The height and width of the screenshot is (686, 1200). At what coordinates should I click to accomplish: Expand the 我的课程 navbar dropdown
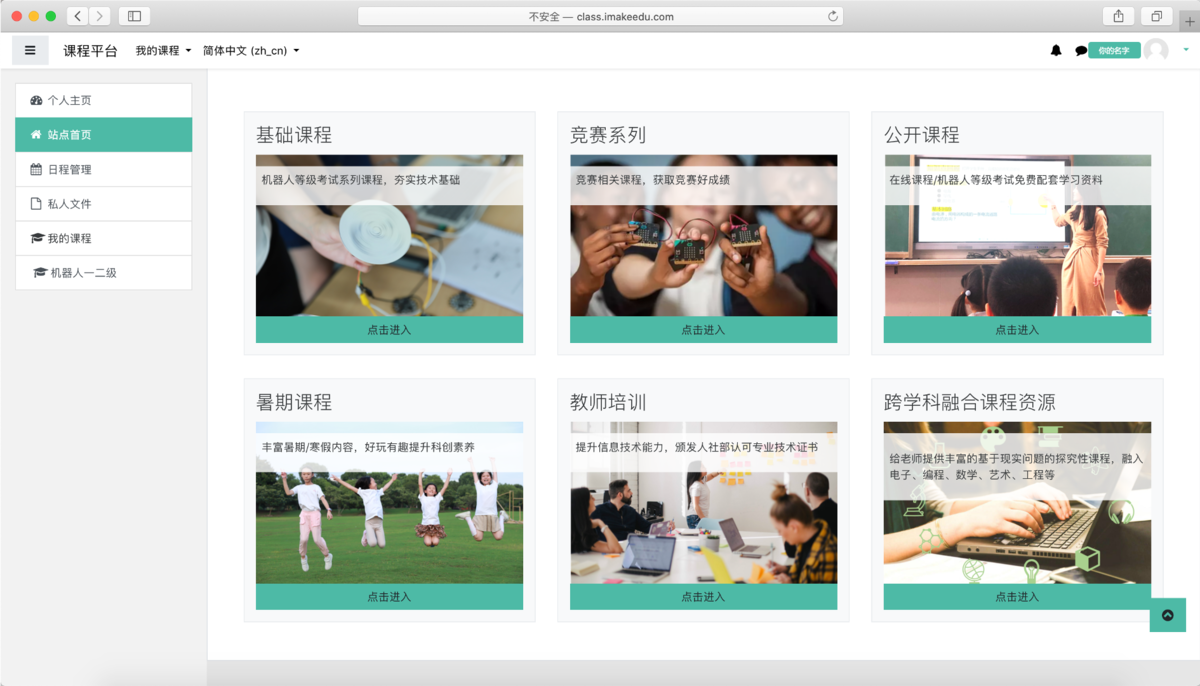[x=163, y=51]
